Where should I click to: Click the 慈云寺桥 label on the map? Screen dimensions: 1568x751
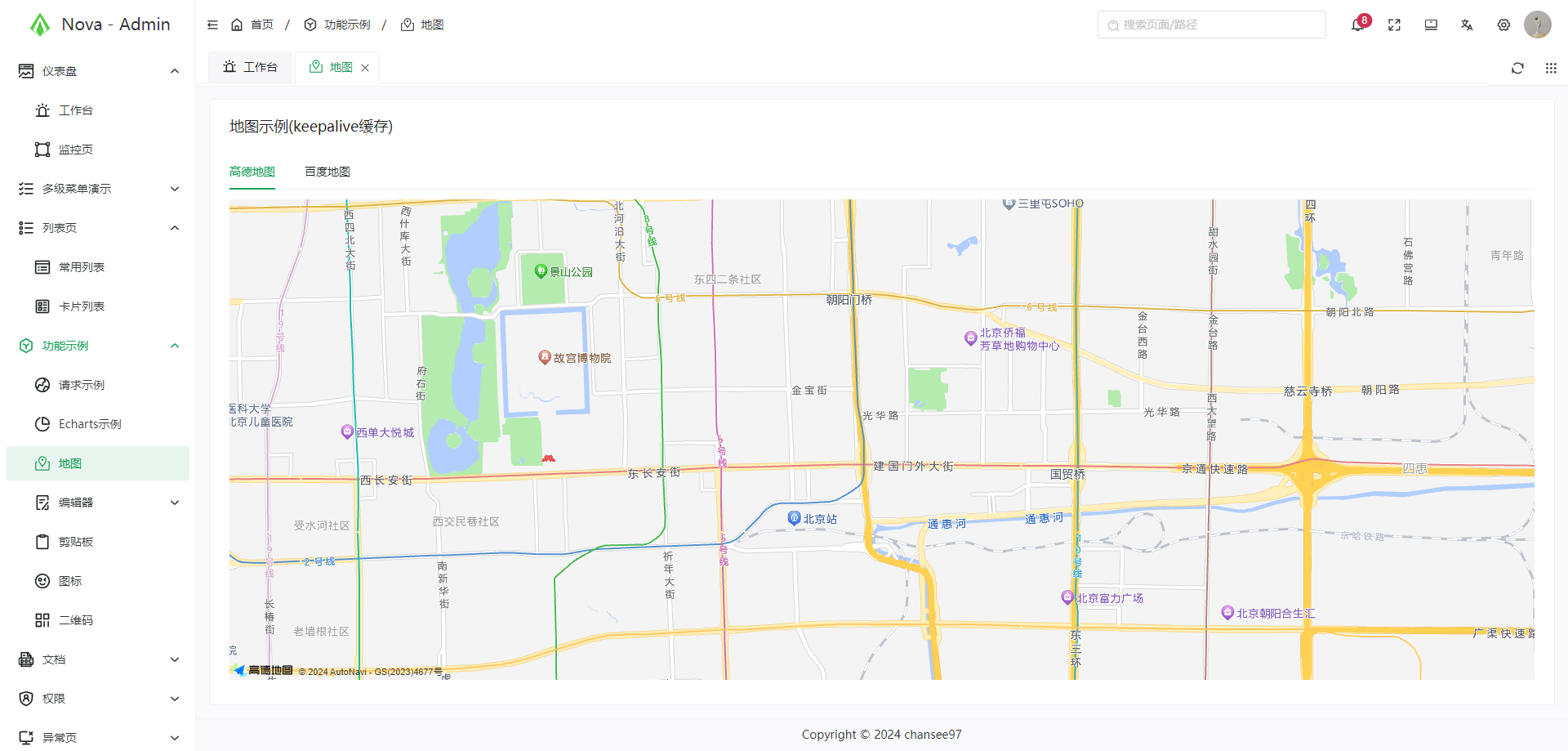pos(1307,391)
